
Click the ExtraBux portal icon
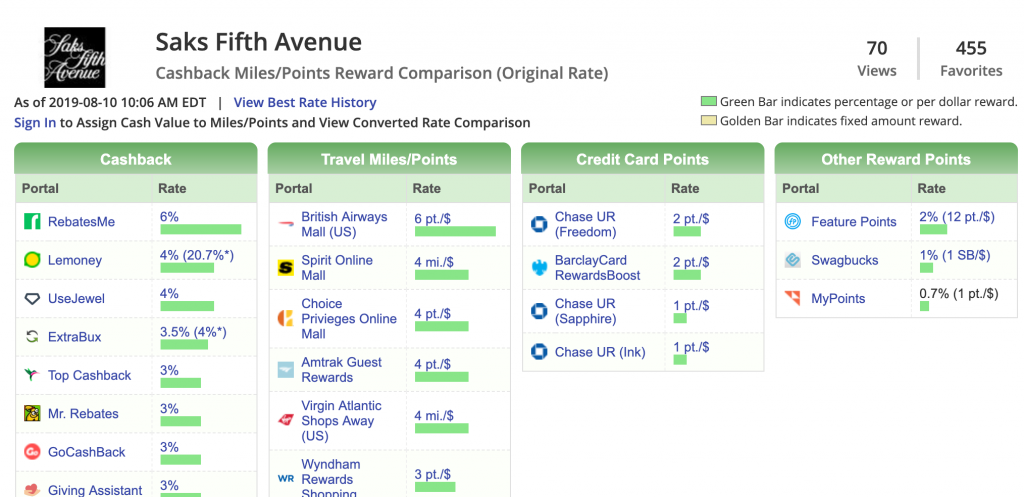coord(32,337)
